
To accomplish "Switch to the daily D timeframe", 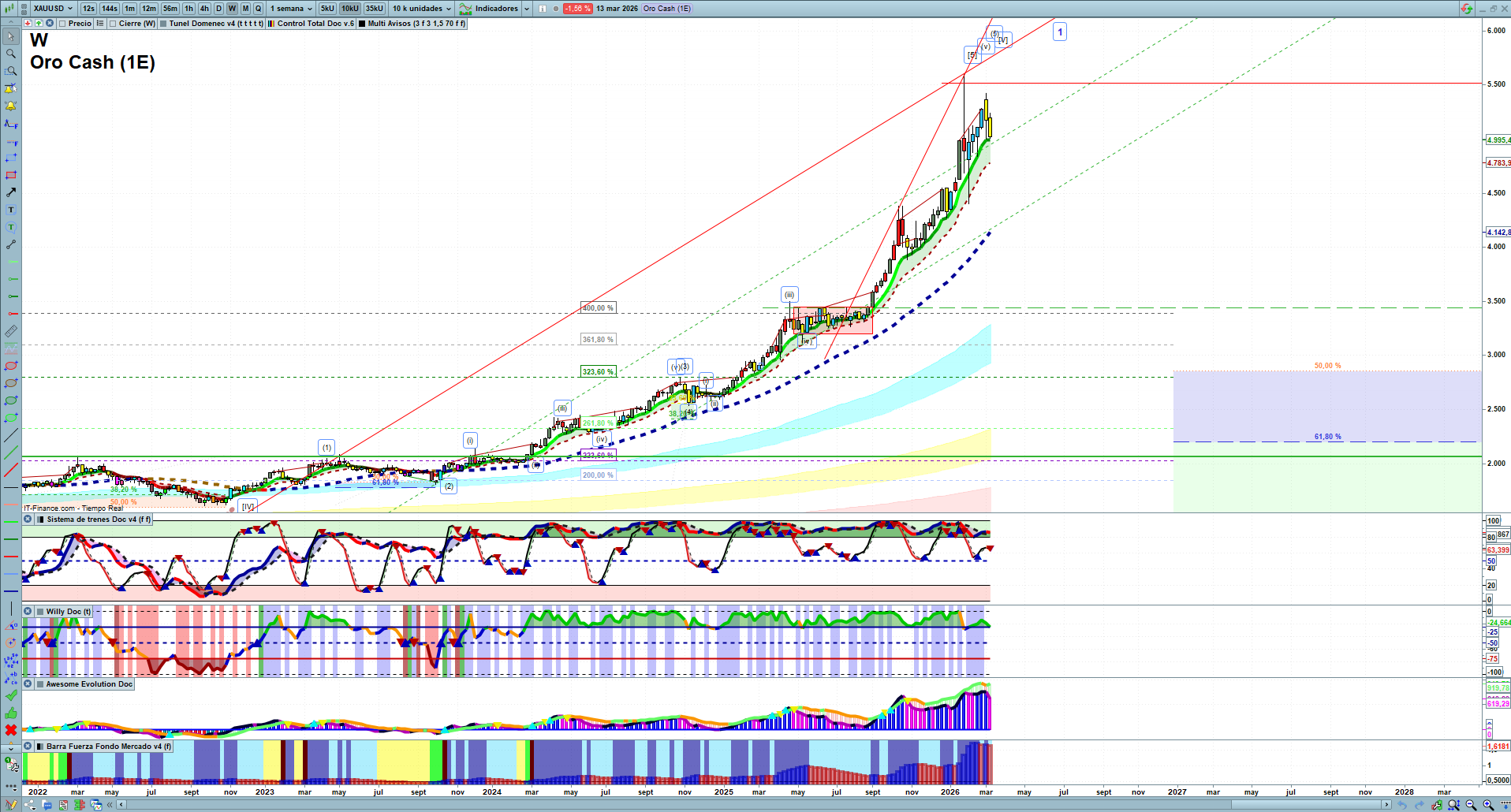I will click(218, 9).
